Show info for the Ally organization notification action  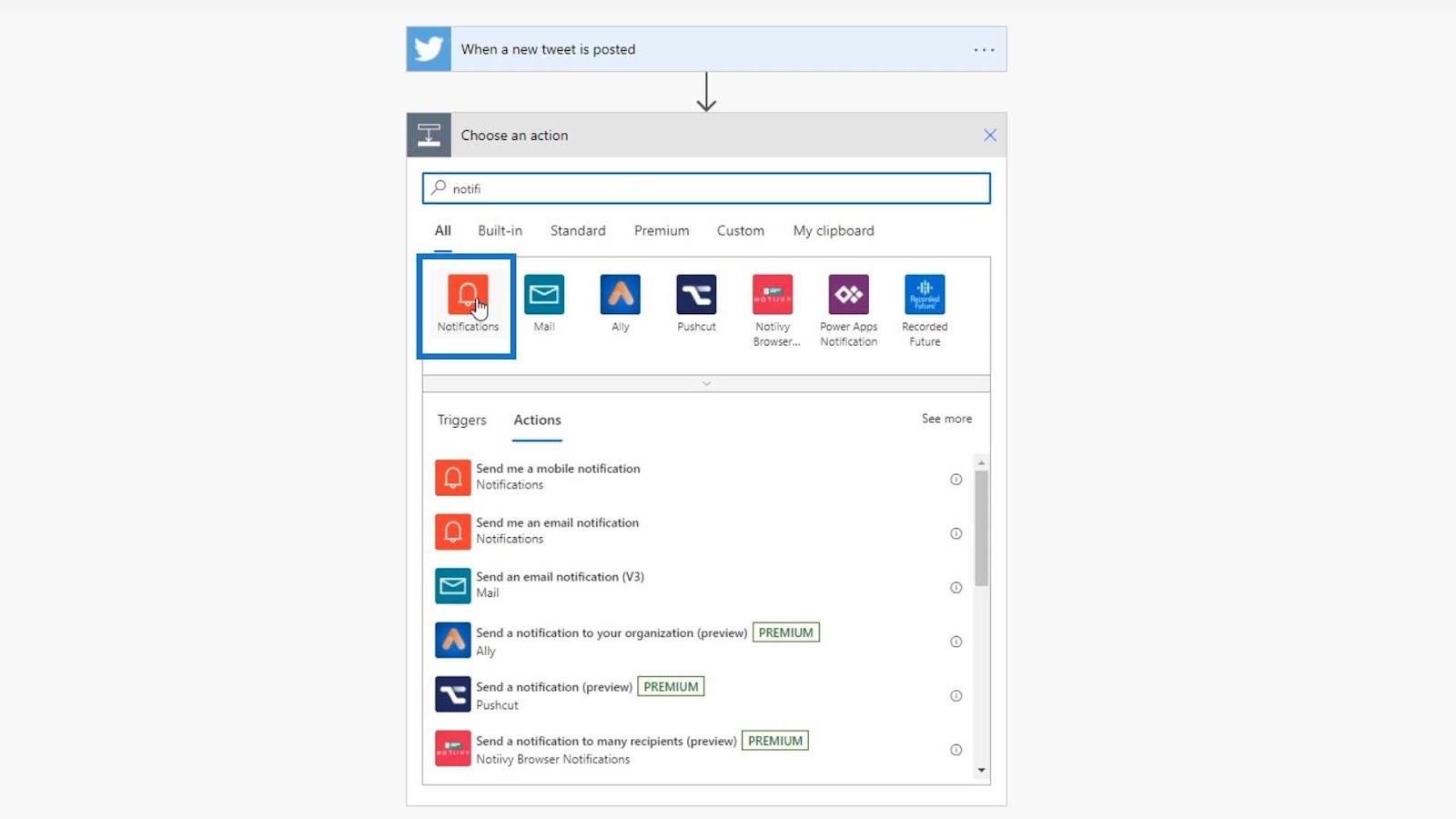(955, 642)
